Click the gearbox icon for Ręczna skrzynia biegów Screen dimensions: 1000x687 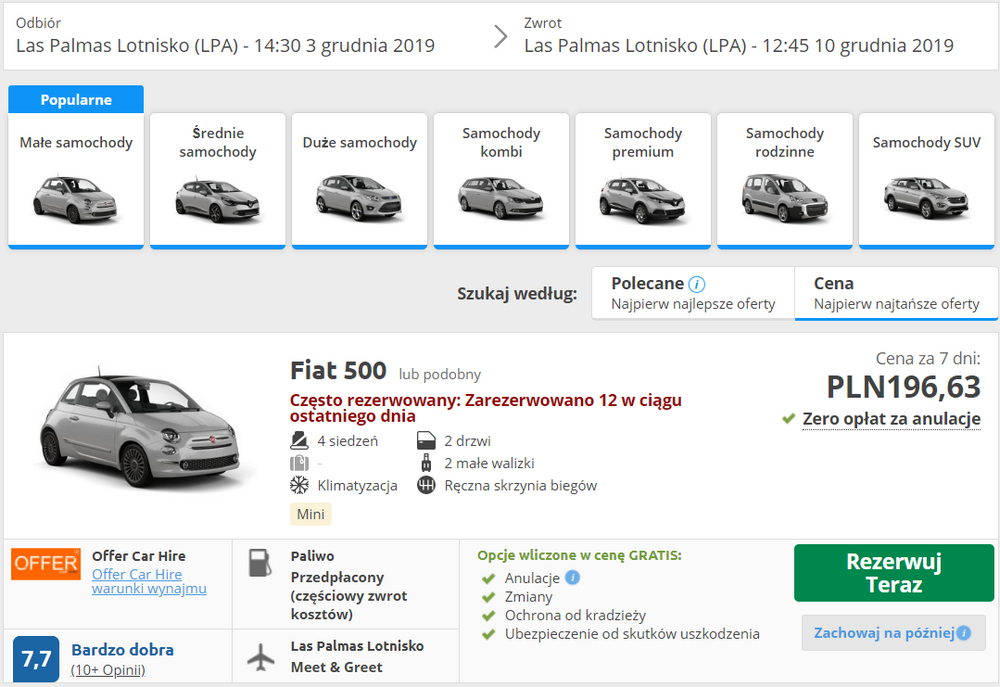coord(426,485)
